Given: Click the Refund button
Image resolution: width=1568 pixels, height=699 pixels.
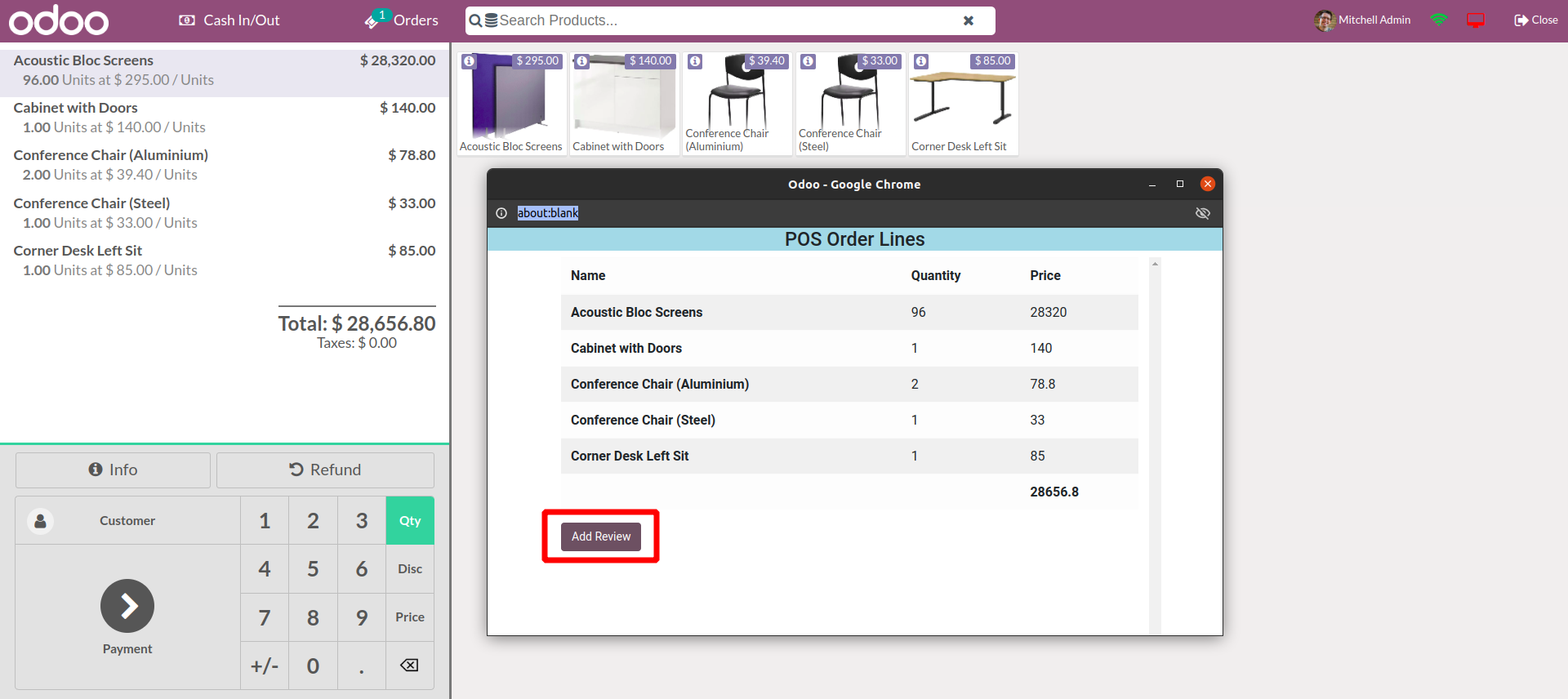Looking at the screenshot, I should click(325, 470).
